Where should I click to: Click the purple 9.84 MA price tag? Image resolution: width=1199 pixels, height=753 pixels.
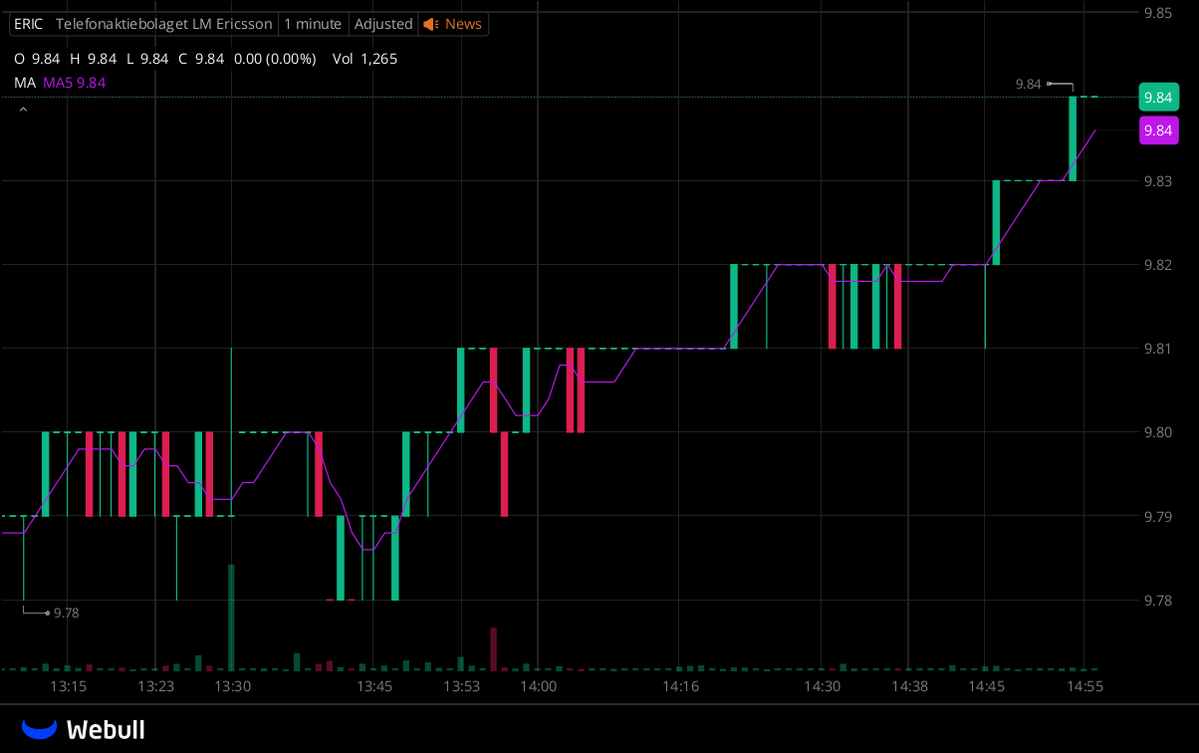(x=1158, y=130)
